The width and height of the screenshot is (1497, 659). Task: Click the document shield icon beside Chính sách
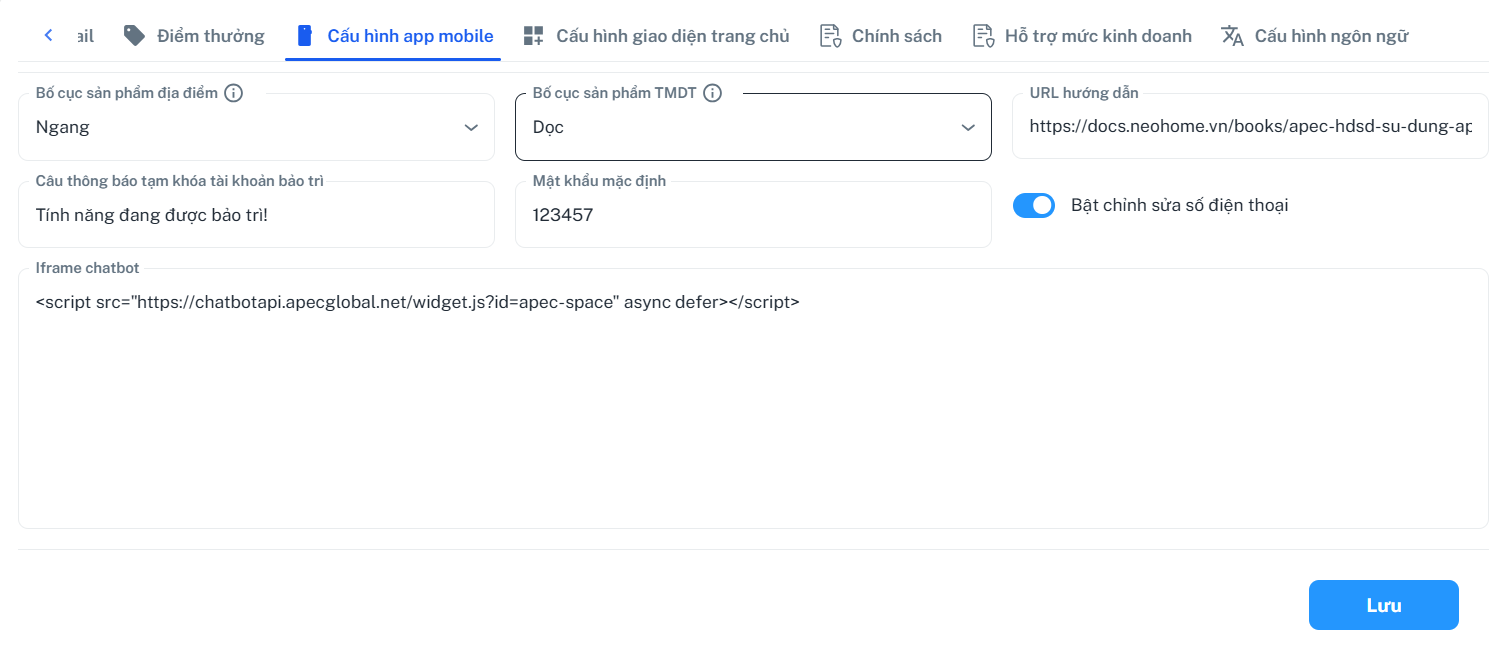830,36
